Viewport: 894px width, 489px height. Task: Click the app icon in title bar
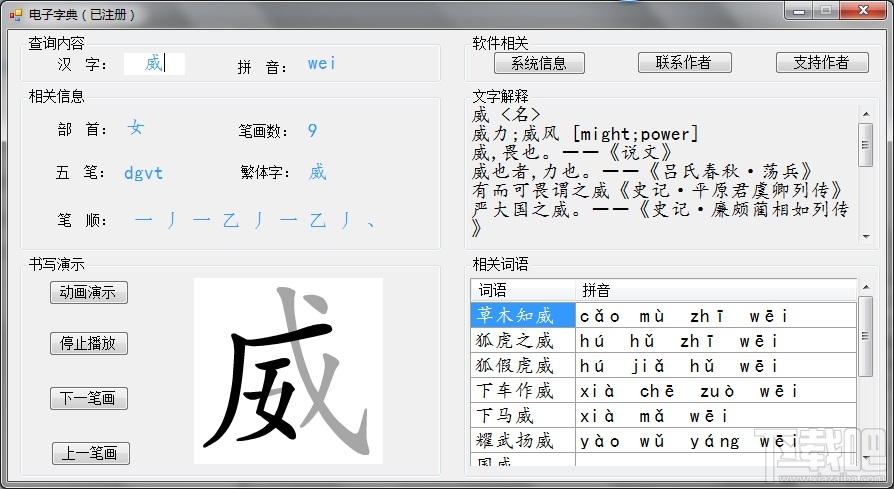(15, 14)
